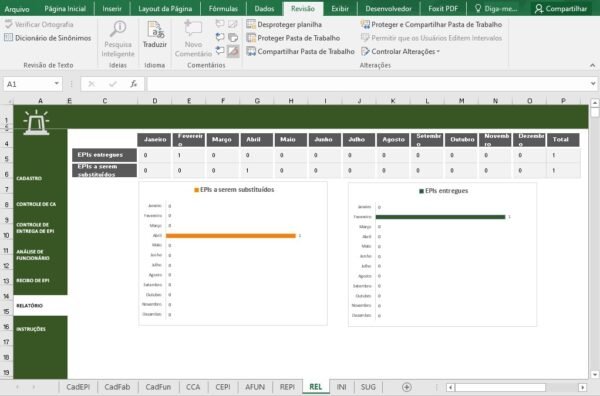This screenshot has height=396, width=600.
Task: Open Dicionário de Sinônimos thesaurus
Action: 48,38
